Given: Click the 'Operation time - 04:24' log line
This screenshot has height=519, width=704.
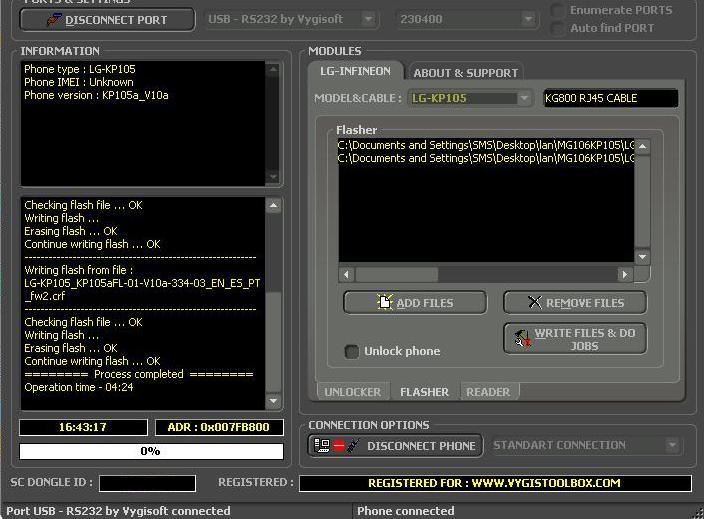Looking at the screenshot, I should point(79,387).
